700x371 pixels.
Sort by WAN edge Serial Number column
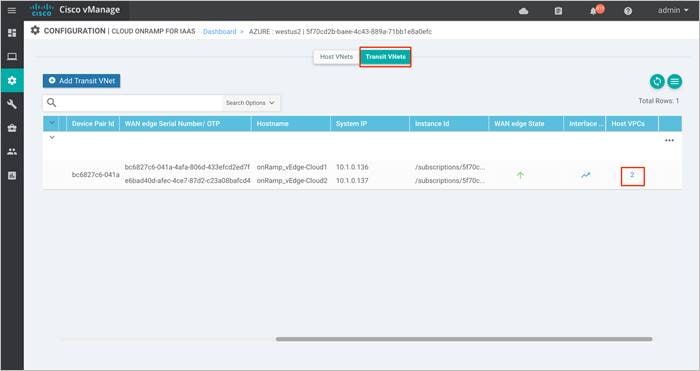tap(186, 124)
